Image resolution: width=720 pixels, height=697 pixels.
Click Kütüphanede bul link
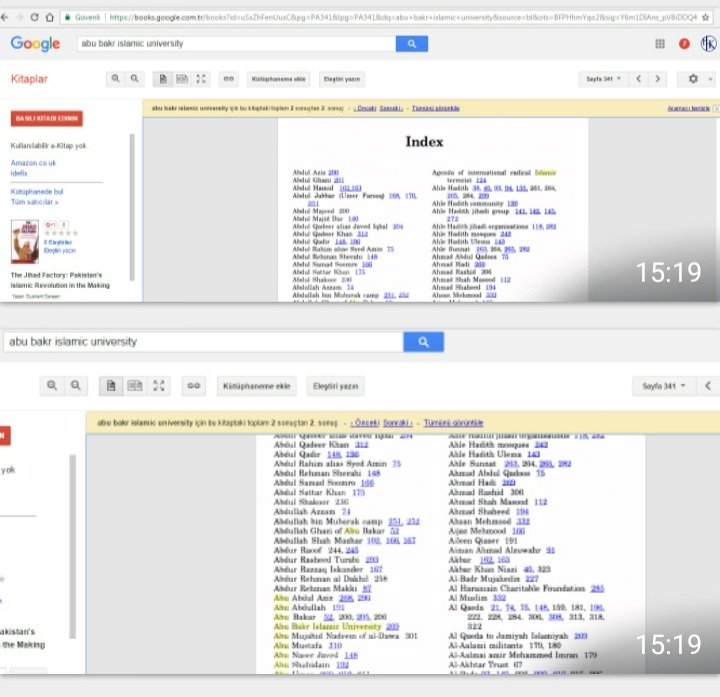37,191
